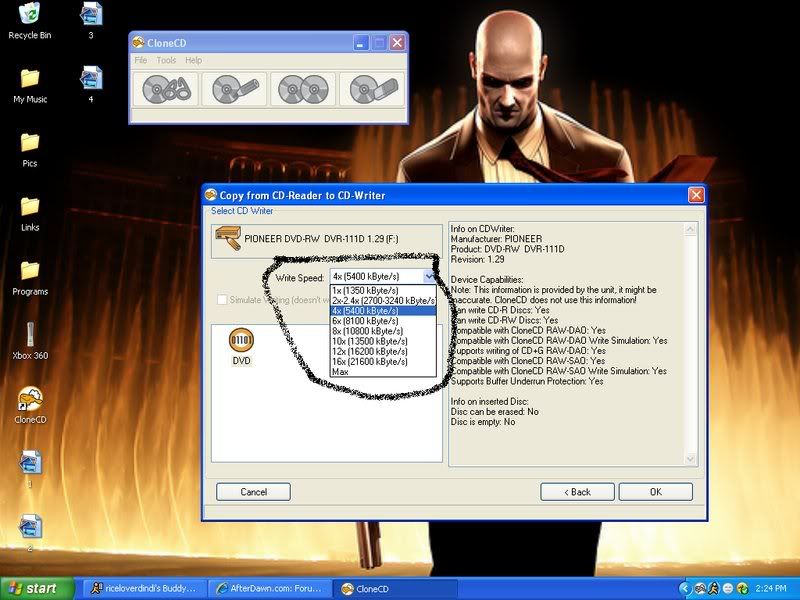Click the Erase CD icon in CloneCD
Screen dimensions: 800x600
click(372, 90)
